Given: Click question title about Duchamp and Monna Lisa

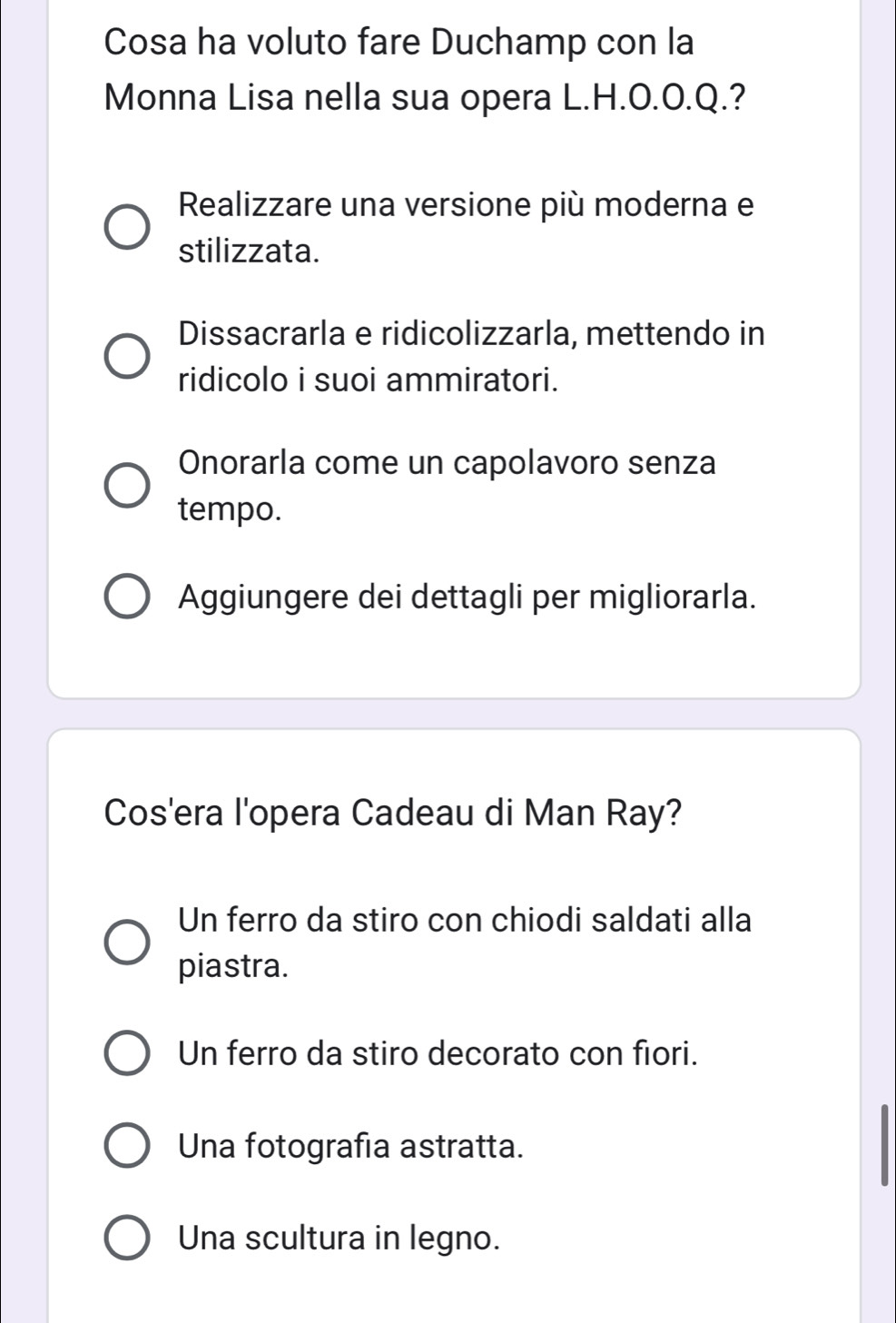Looking at the screenshot, I should pyautogui.click(x=420, y=69).
